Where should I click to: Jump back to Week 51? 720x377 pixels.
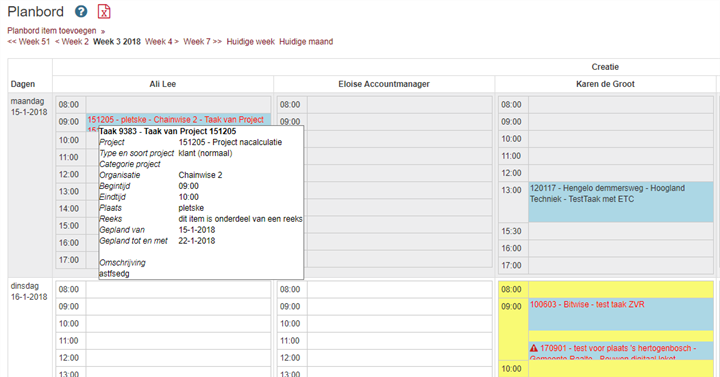pos(29,42)
